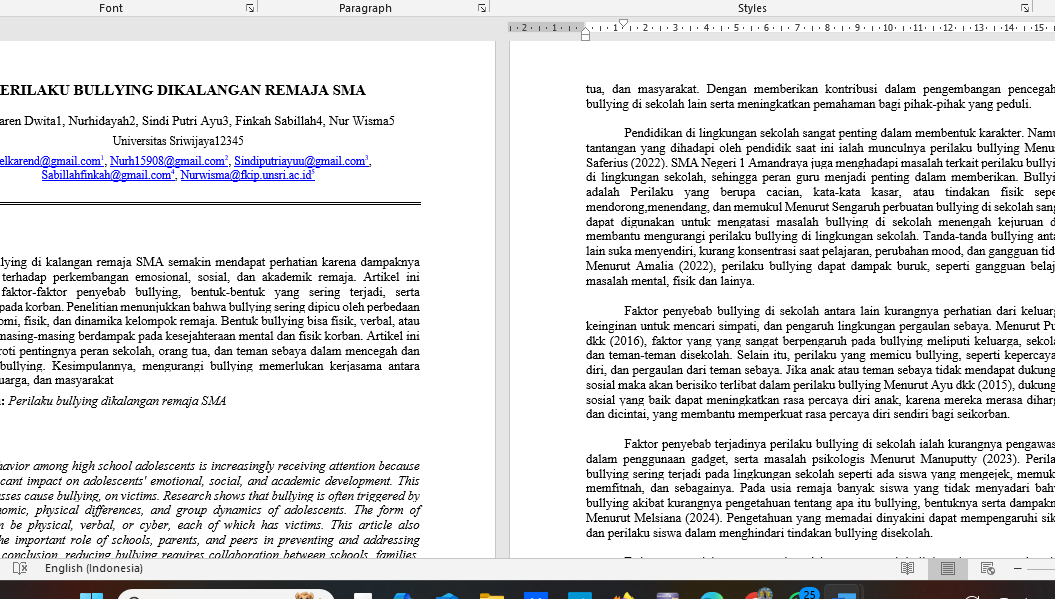Open the English (Indonesia) language setting
Image resolution: width=1055 pixels, height=599 pixels.
(x=94, y=569)
